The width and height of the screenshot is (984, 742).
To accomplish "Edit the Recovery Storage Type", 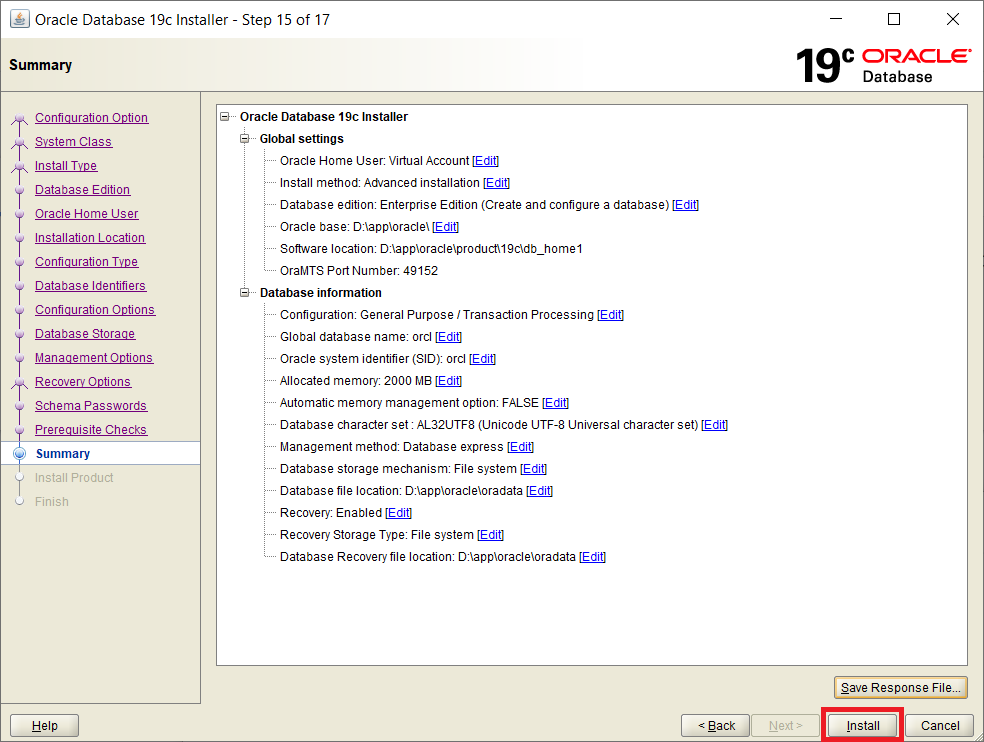I will (490, 534).
